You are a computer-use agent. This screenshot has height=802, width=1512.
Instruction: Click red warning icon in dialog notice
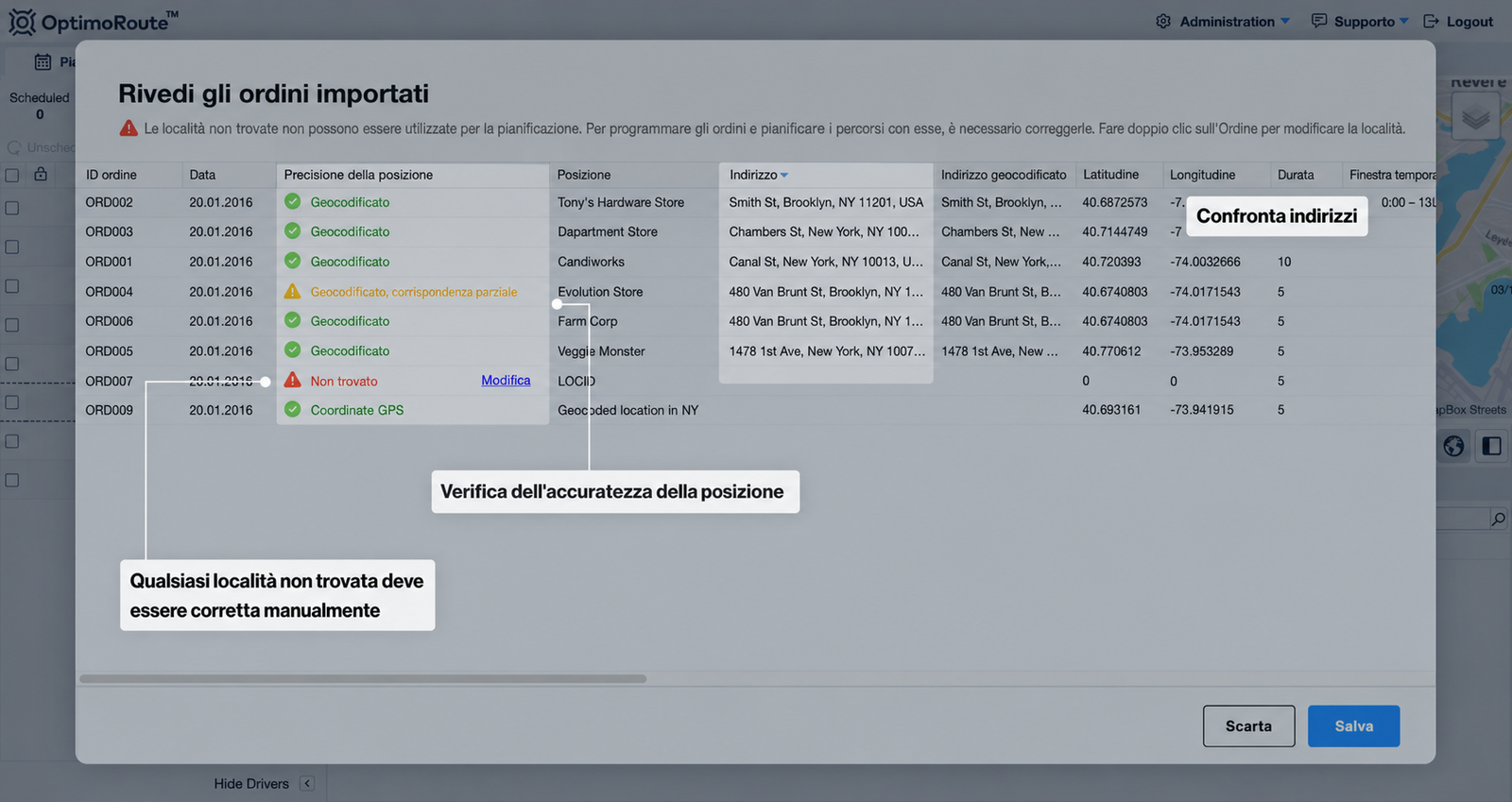point(129,128)
